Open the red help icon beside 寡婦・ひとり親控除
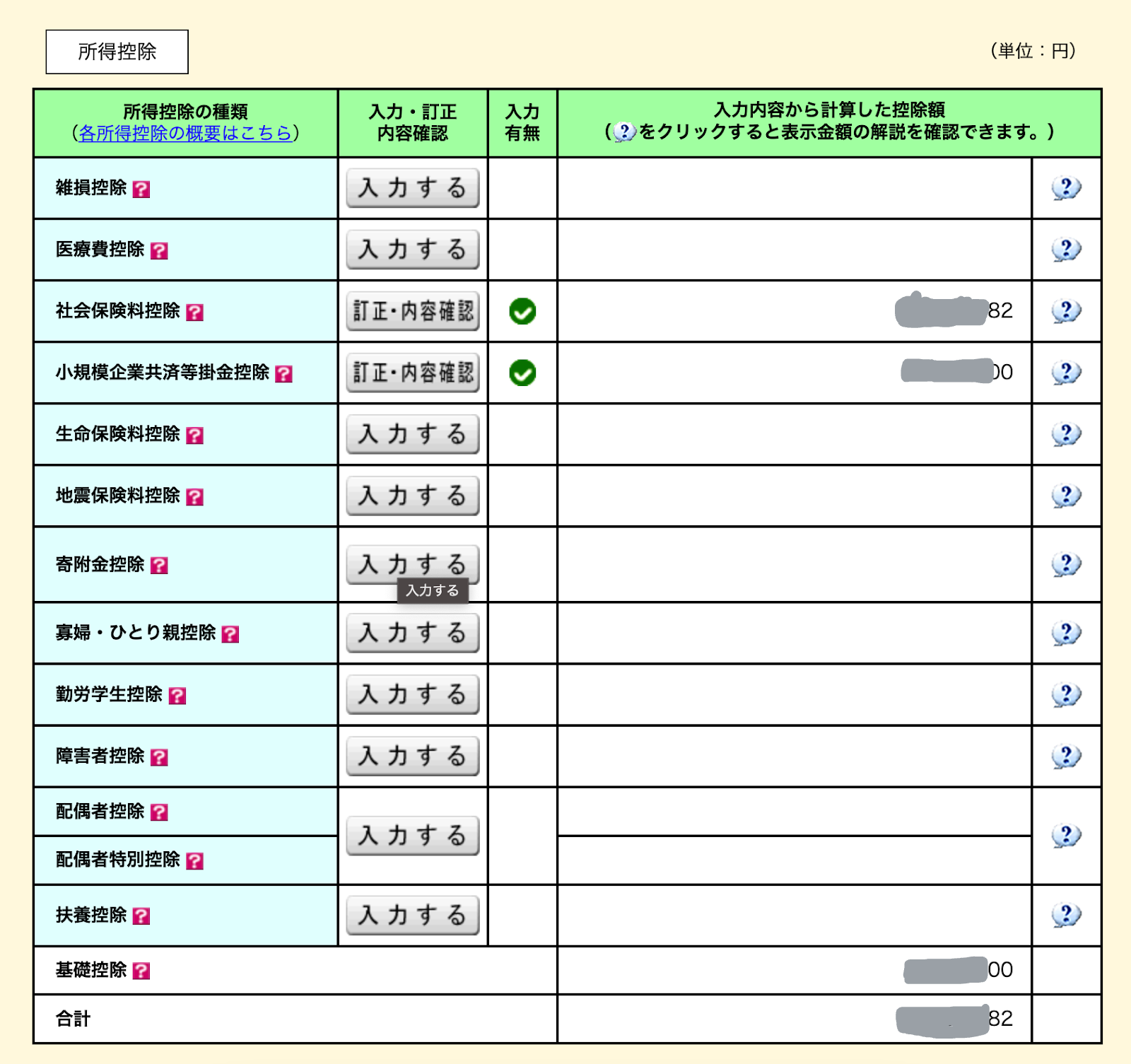 point(230,634)
